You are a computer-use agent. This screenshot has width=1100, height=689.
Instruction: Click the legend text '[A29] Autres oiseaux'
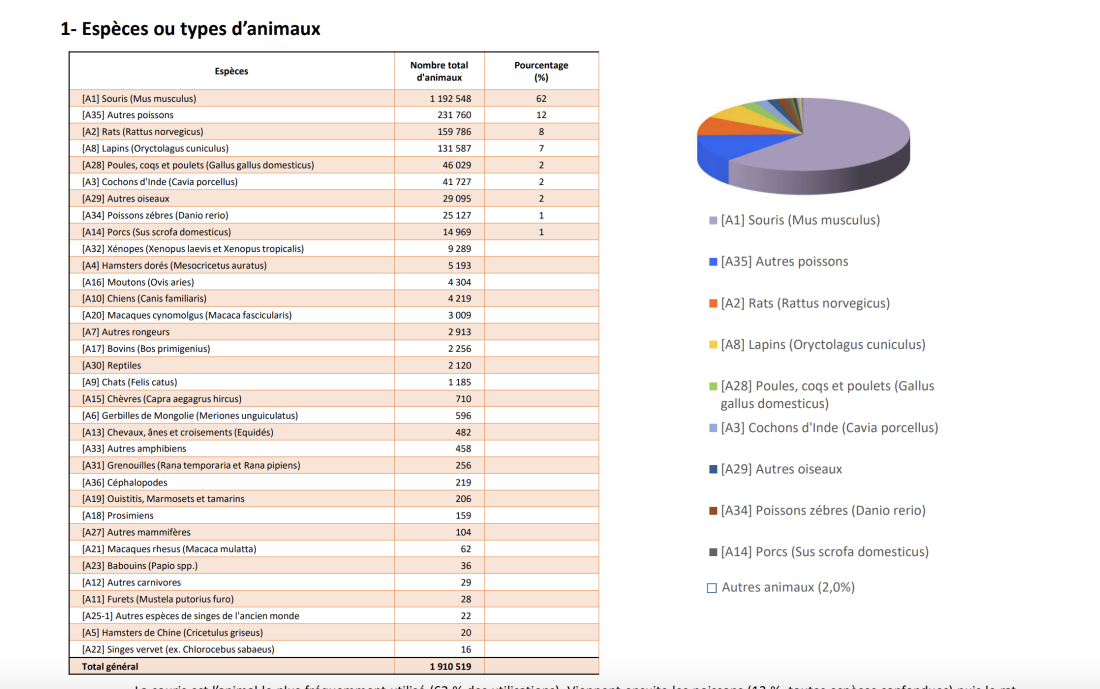782,469
